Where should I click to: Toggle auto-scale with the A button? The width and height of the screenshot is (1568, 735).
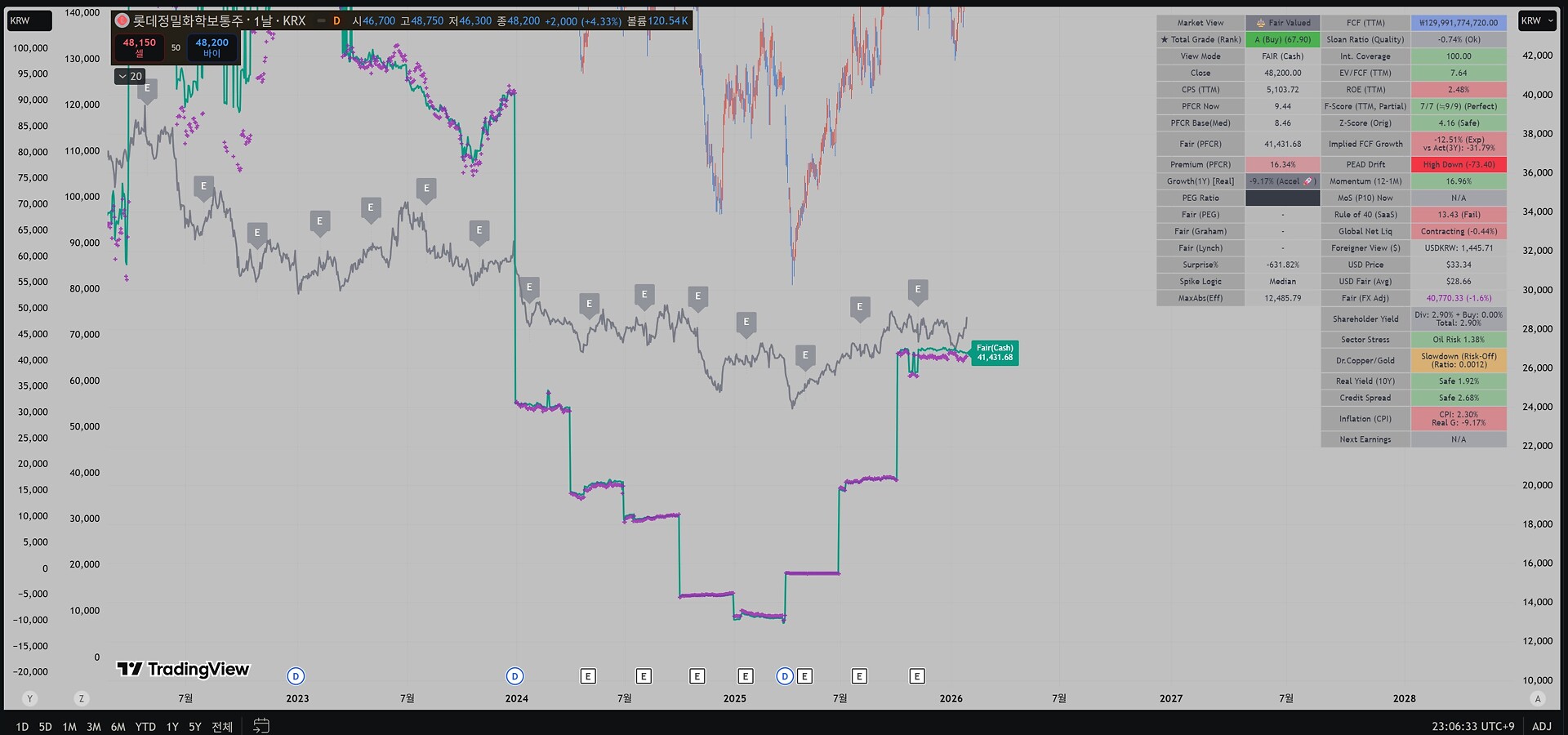coord(1538,698)
